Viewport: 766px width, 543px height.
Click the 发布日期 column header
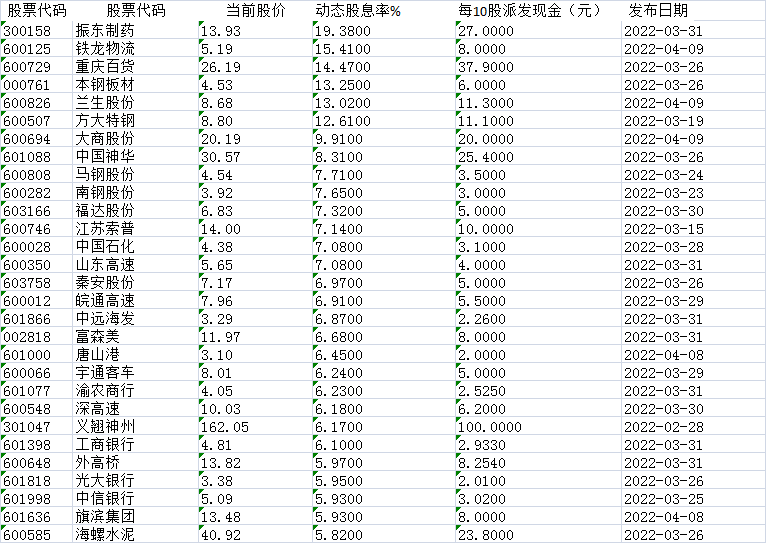[658, 10]
